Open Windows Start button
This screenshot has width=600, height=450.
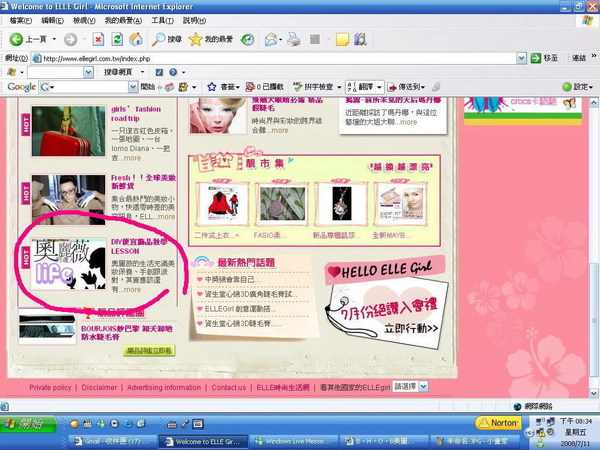pyautogui.click(x=28, y=424)
